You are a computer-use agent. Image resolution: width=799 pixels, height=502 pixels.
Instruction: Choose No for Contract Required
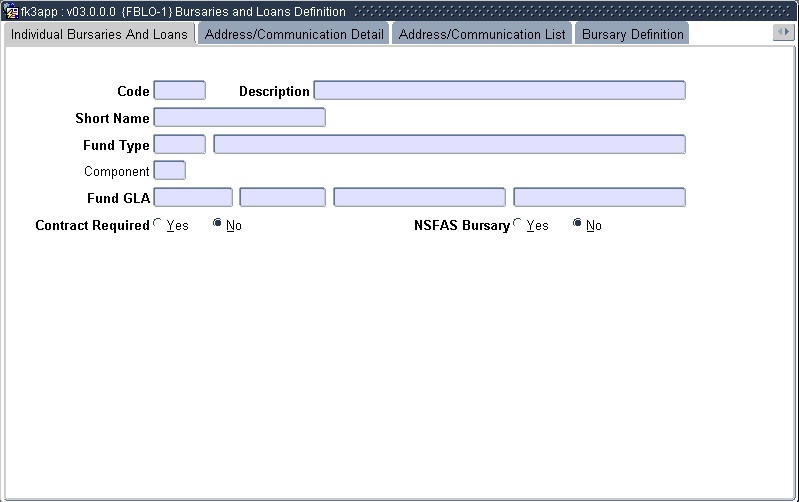(218, 225)
